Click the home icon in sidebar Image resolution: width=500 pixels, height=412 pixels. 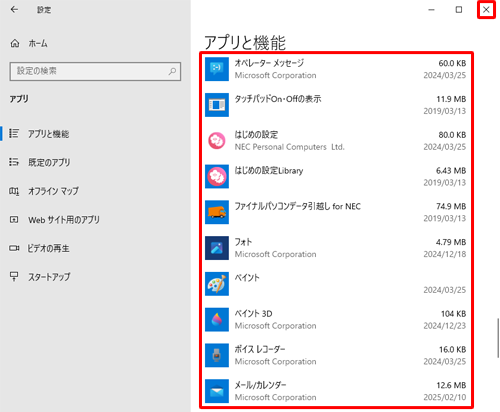pos(15,43)
